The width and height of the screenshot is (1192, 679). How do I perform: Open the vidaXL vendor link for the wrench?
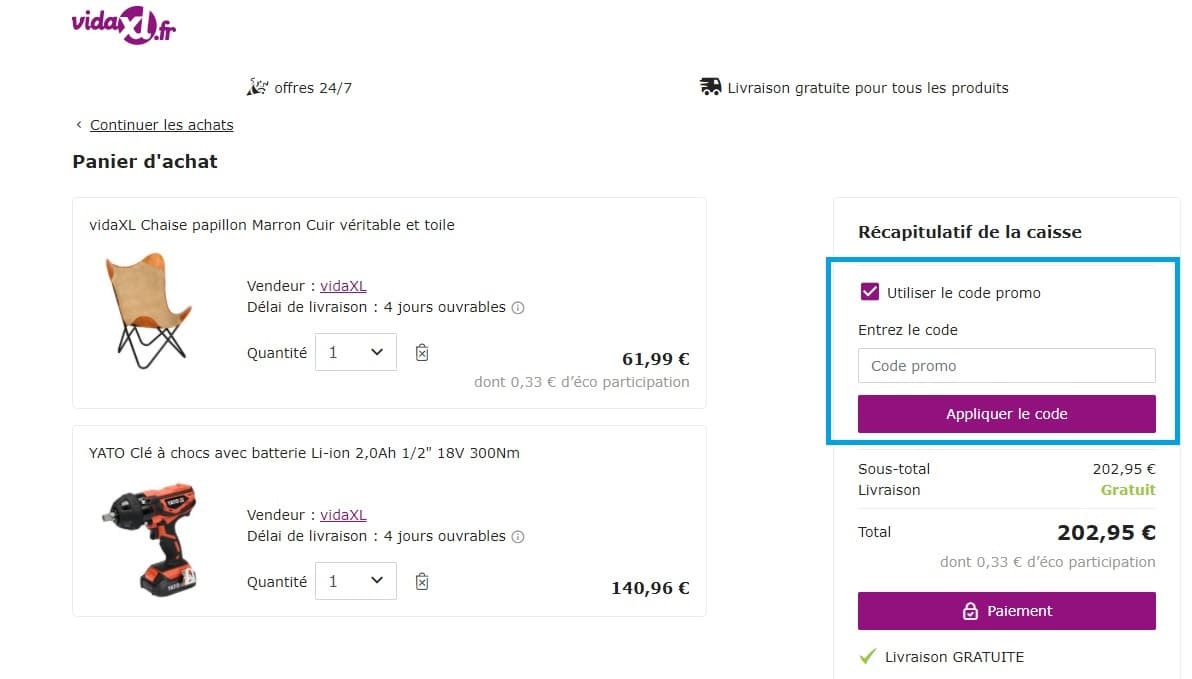343,514
